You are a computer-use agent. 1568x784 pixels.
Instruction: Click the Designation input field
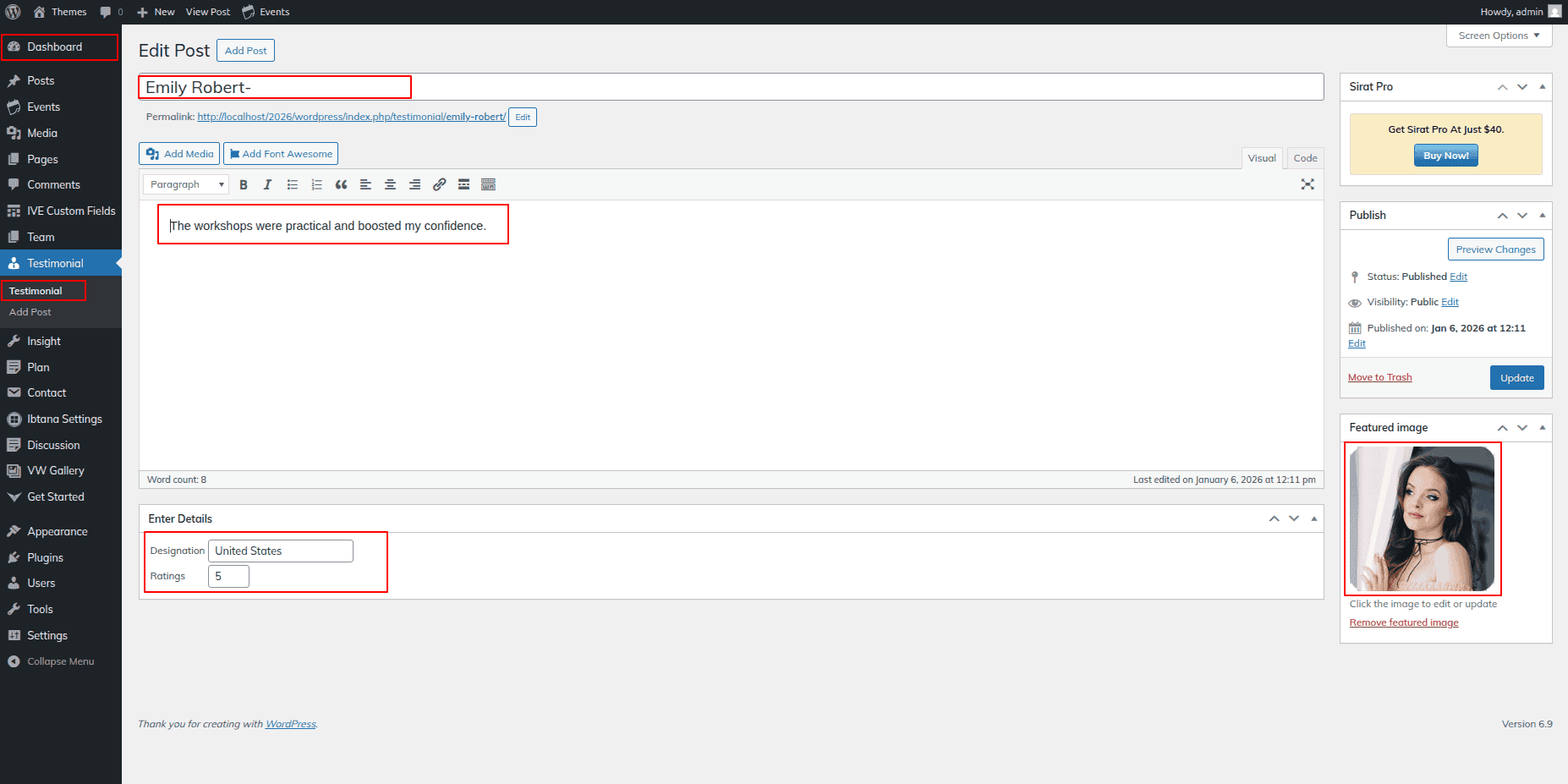point(280,551)
